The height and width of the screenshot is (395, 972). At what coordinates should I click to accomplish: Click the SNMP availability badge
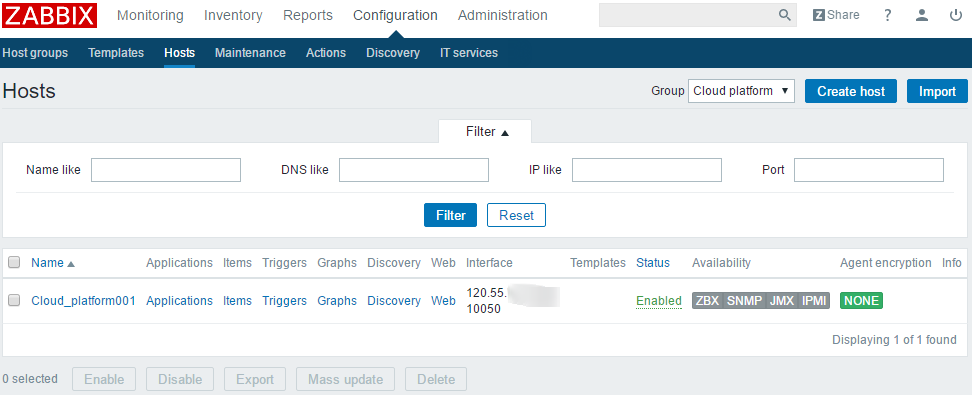744,301
